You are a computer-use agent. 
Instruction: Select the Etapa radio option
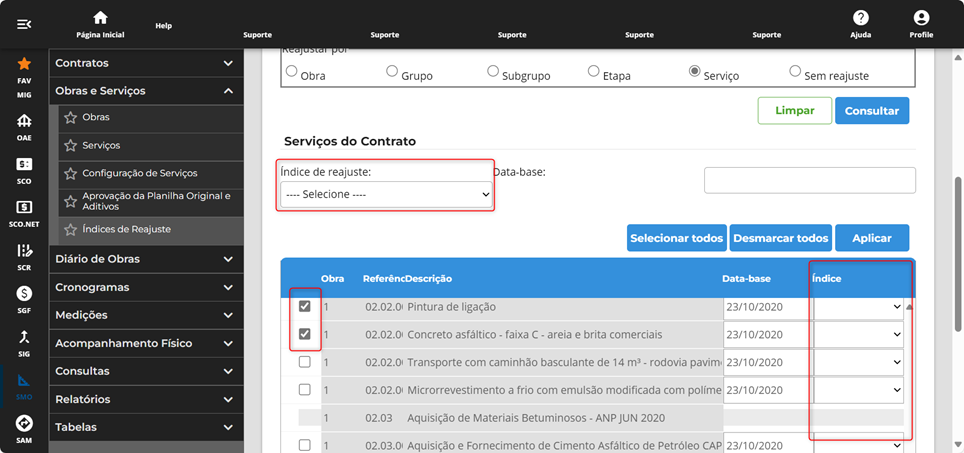tap(593, 71)
